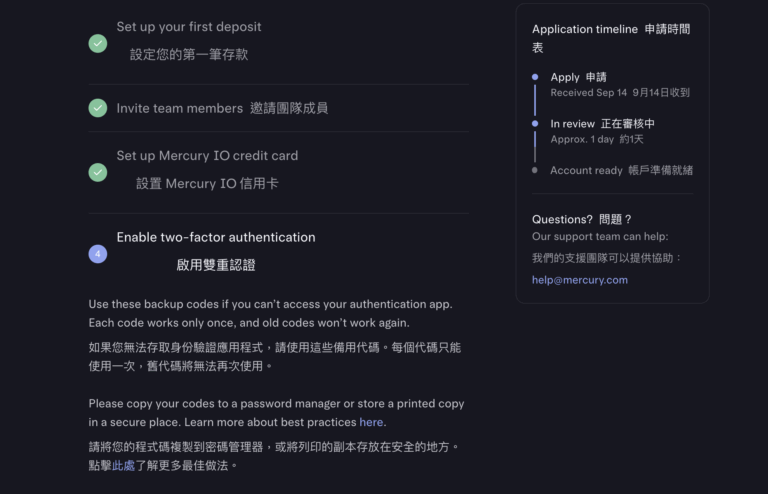Follow the English 'here' best practices link

pyautogui.click(x=371, y=422)
